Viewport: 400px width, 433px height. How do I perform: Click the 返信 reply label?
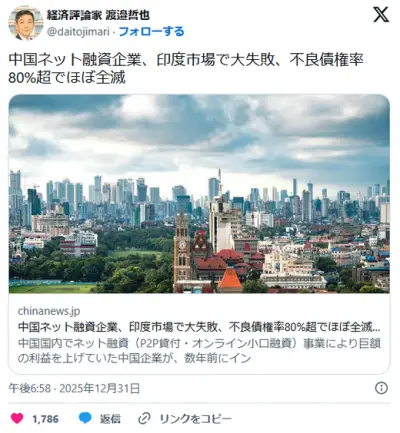110,419
